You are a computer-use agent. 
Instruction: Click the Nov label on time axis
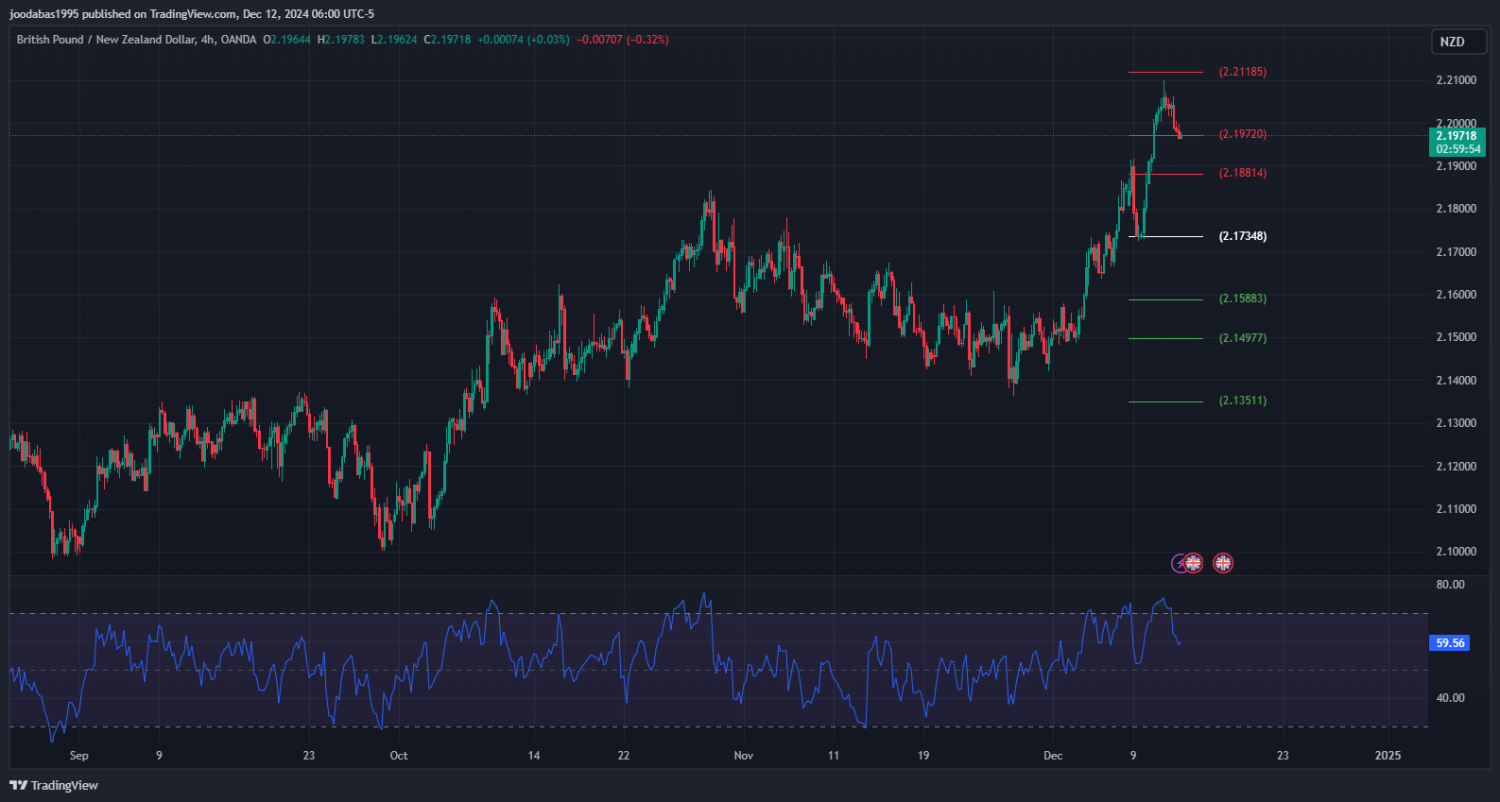(x=741, y=755)
